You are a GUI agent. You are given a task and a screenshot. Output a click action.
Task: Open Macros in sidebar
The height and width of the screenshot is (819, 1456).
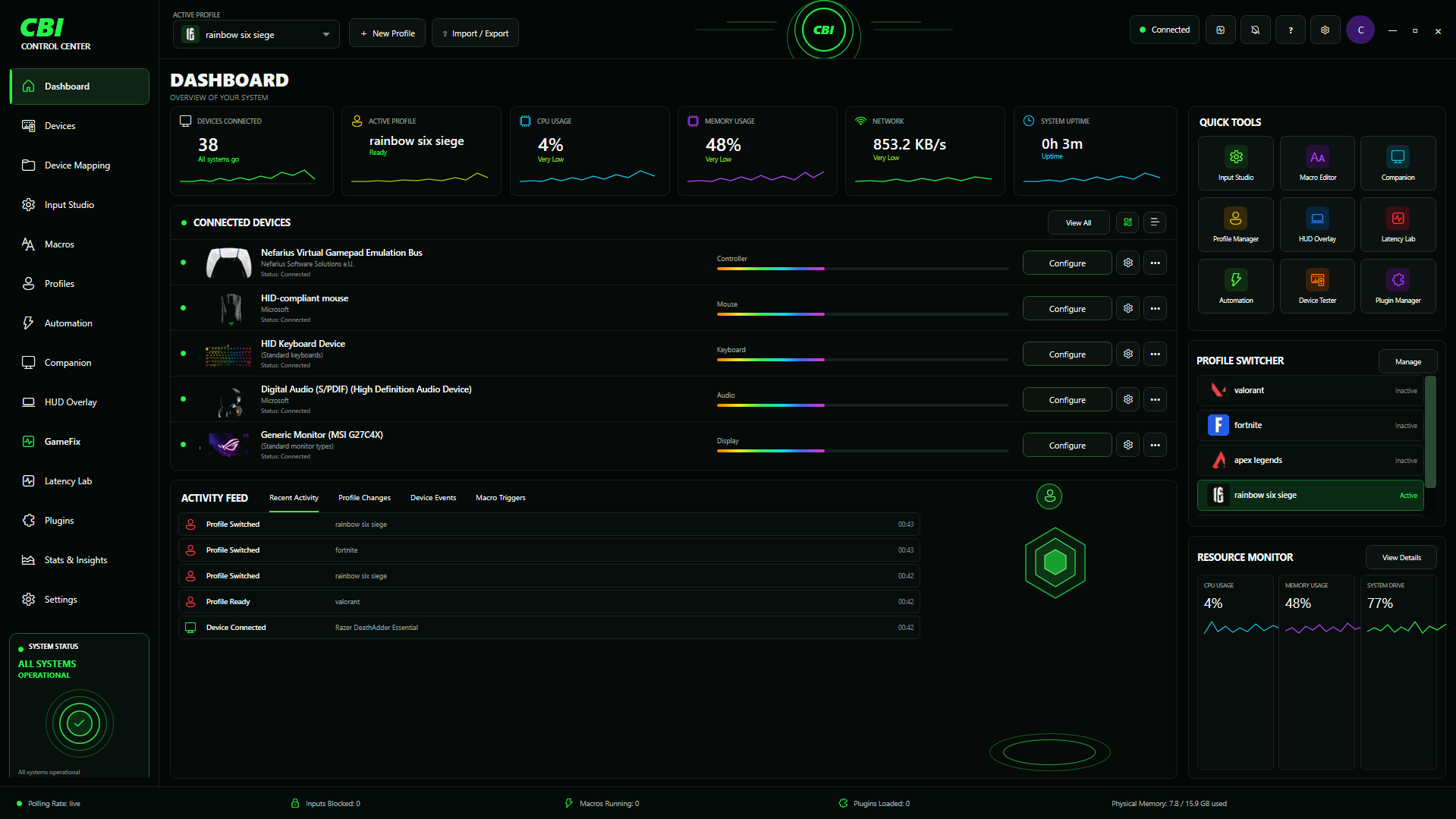tap(80, 244)
